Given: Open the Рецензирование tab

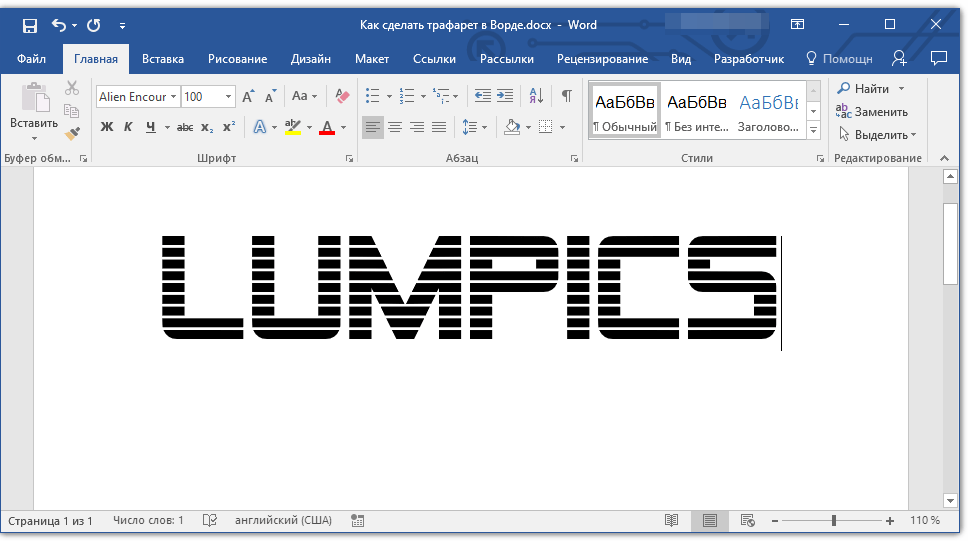Looking at the screenshot, I should pyautogui.click(x=603, y=59).
